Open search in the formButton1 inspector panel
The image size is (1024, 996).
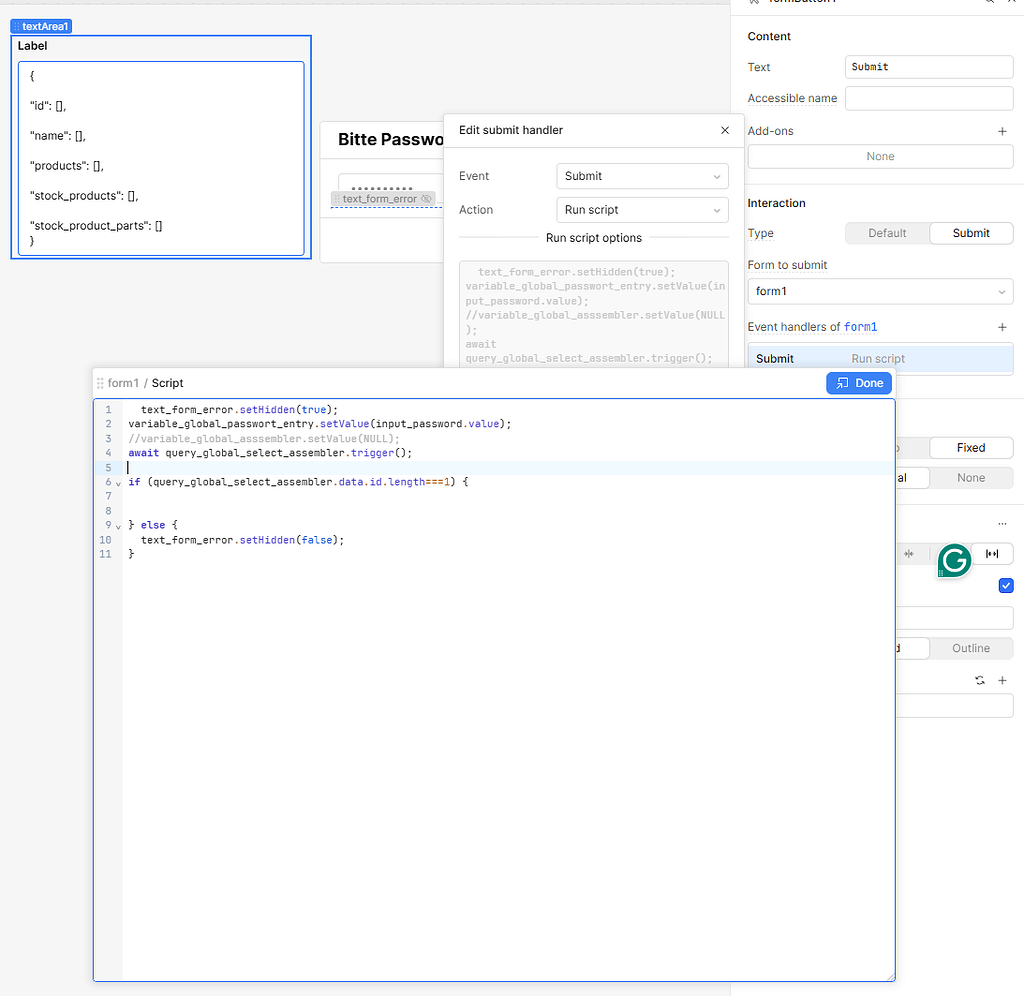pyautogui.click(x=988, y=4)
